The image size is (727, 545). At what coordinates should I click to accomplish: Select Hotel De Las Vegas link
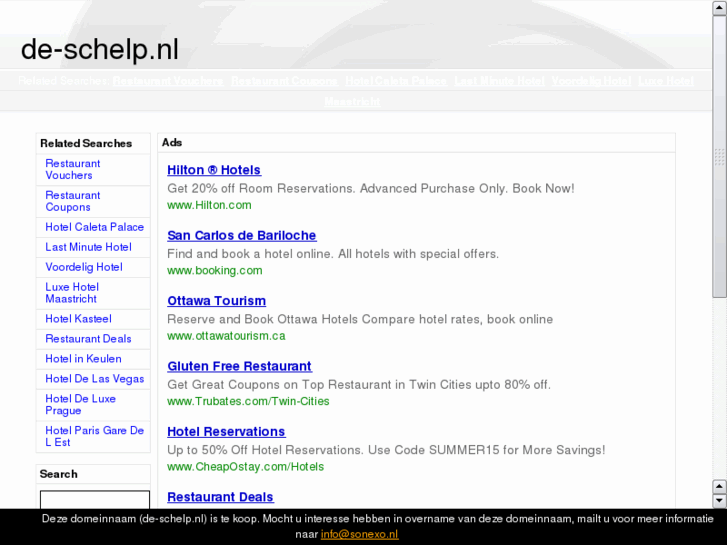point(95,379)
